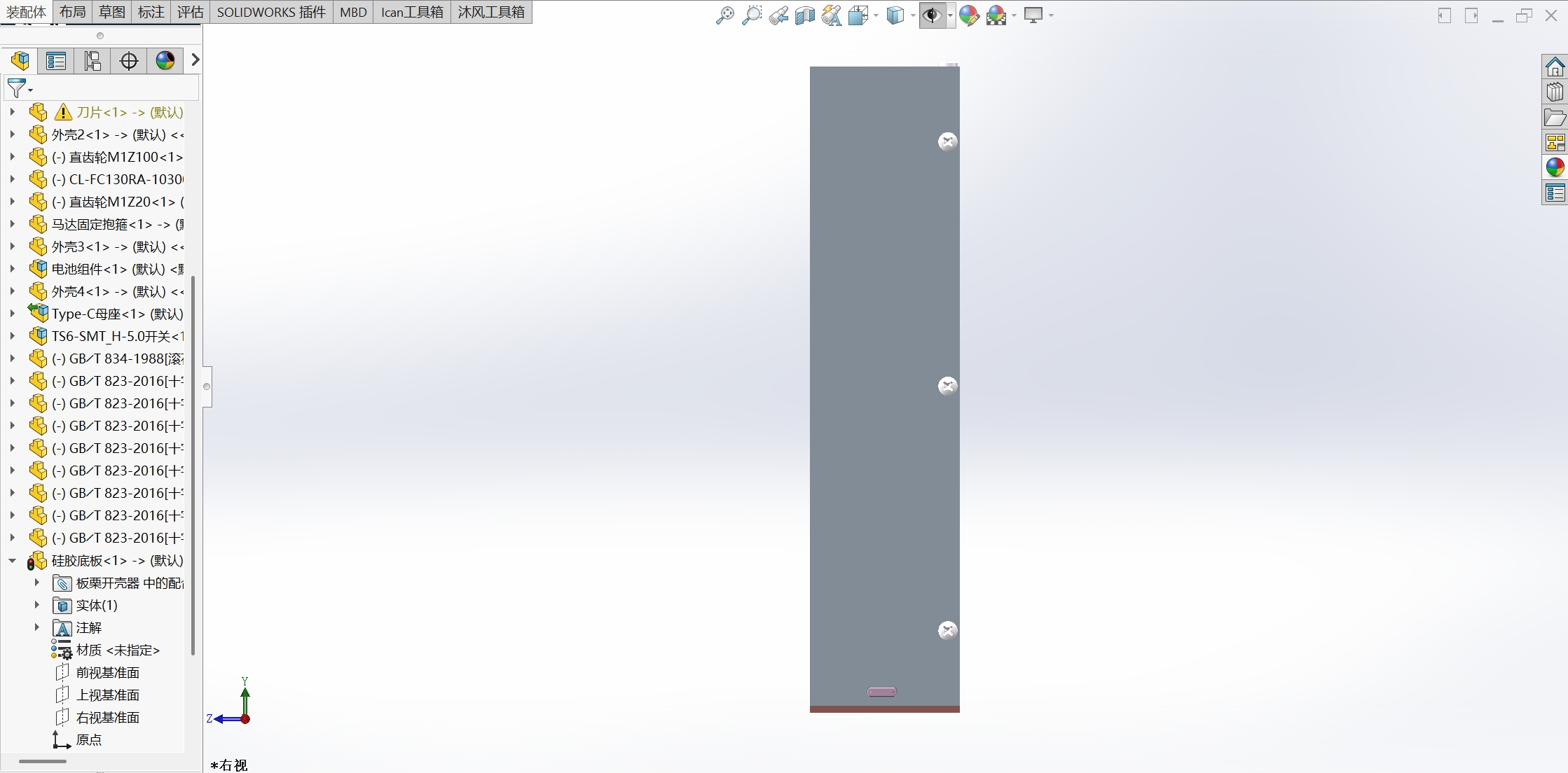Screen dimensions: 1568x773
Task: Open the 标注 ribbon tab
Action: 151,12
